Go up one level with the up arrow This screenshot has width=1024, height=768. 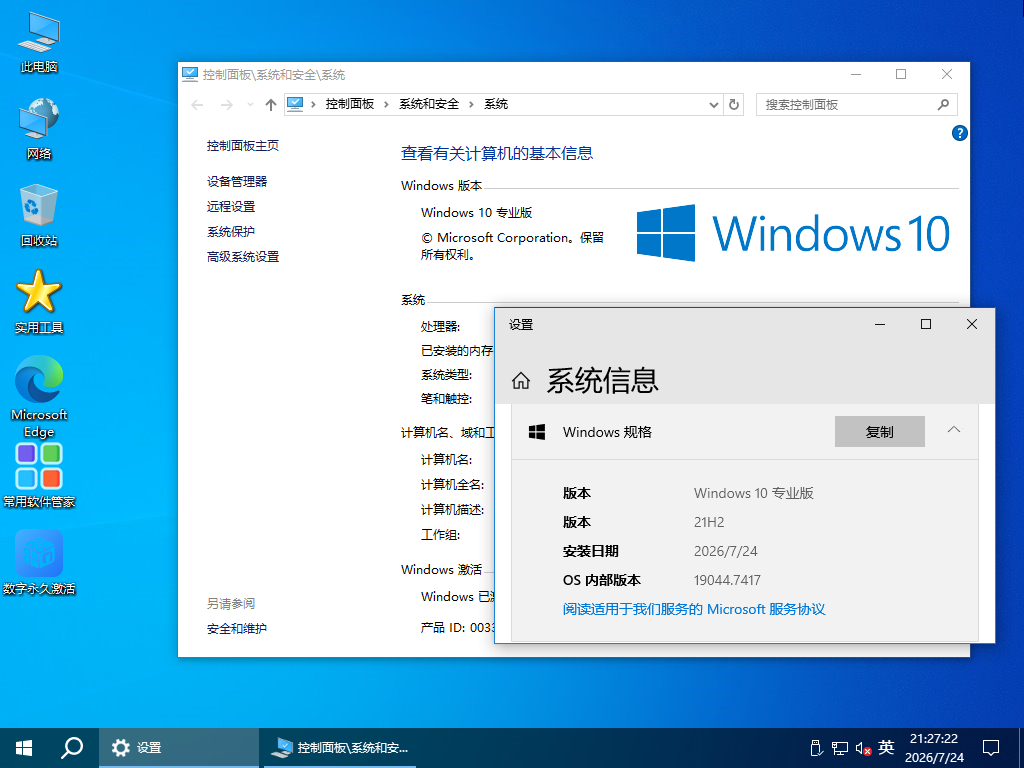pos(270,104)
